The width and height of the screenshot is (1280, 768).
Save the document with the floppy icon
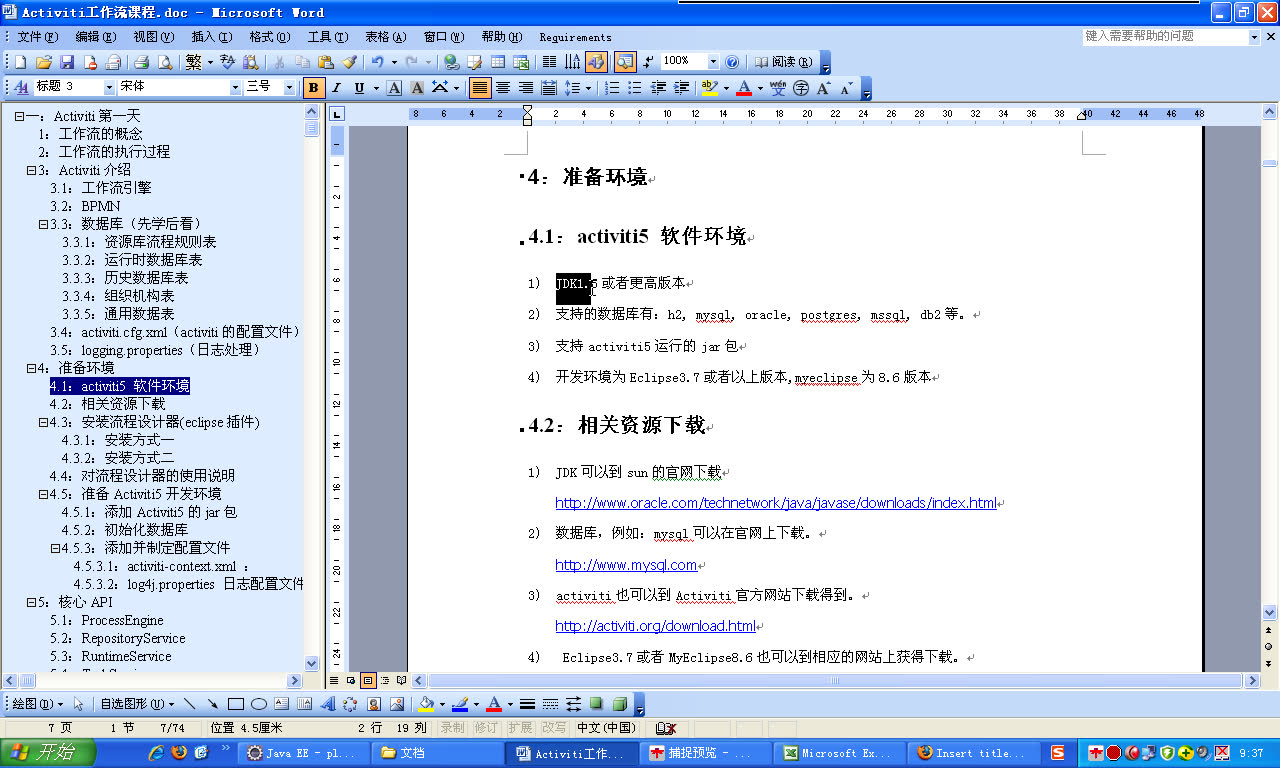pyautogui.click(x=67, y=62)
